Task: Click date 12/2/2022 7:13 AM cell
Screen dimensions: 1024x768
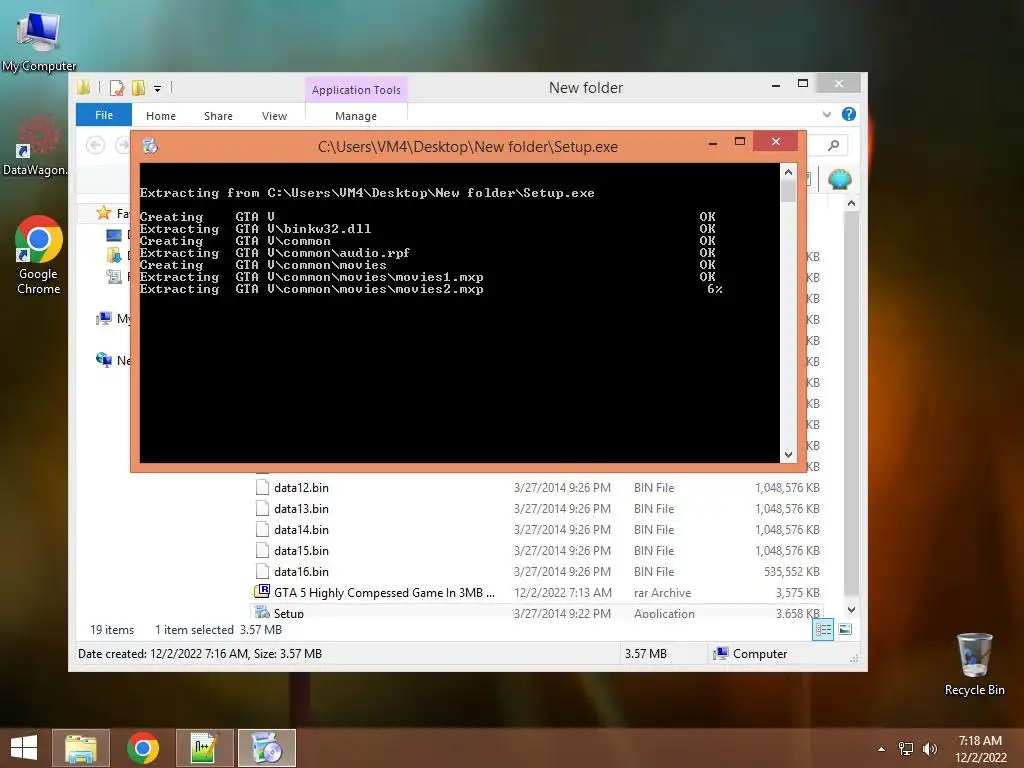Action: (x=563, y=592)
